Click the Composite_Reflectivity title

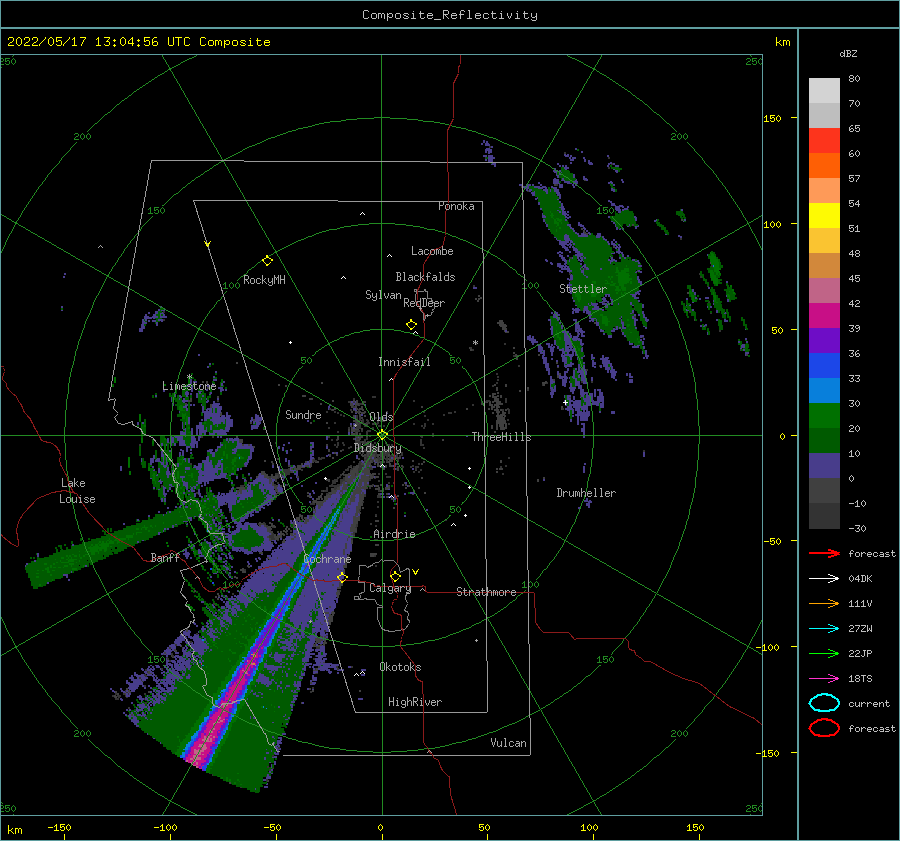coord(450,15)
